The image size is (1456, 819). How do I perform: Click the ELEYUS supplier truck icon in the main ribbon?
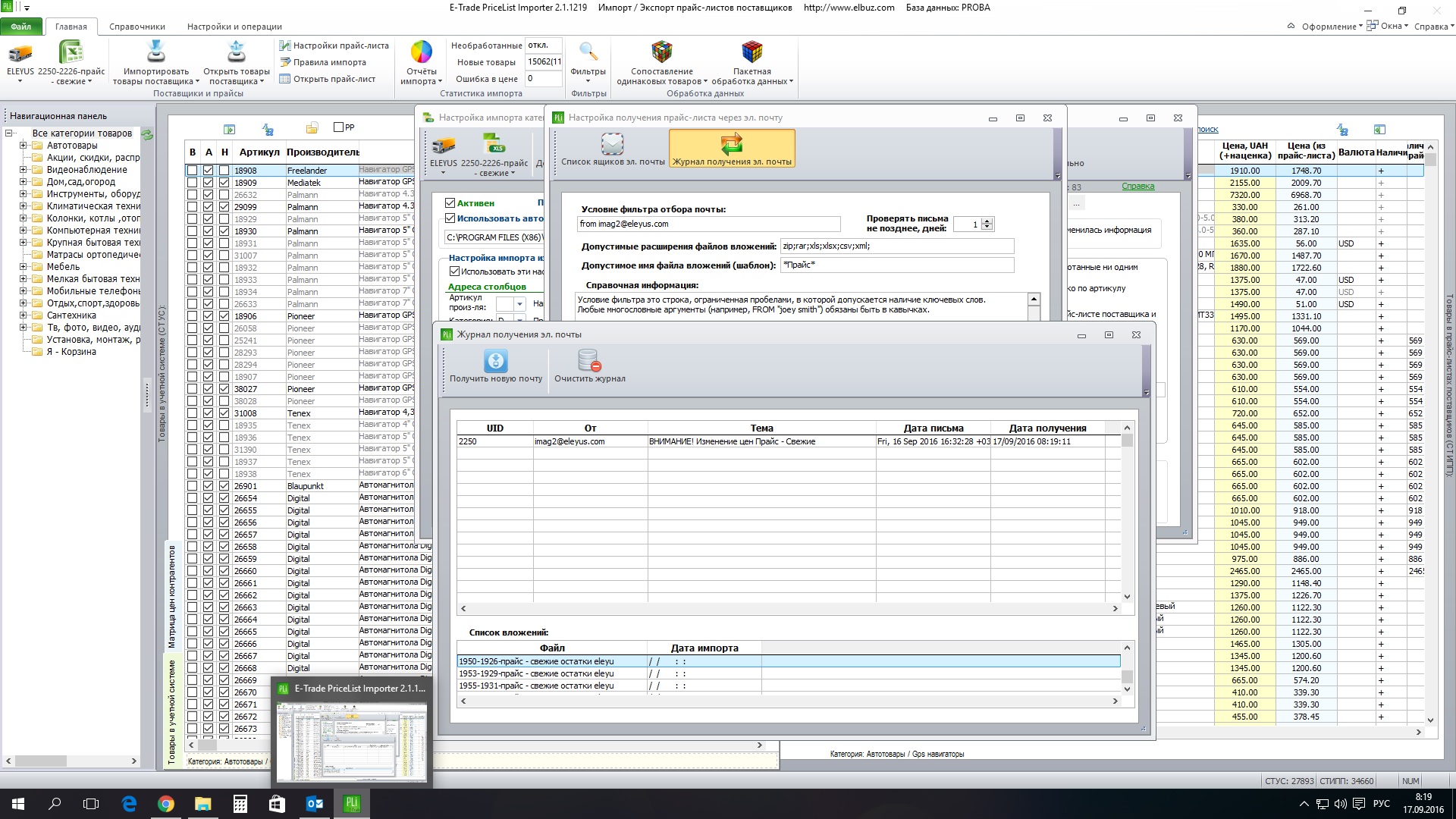point(20,53)
